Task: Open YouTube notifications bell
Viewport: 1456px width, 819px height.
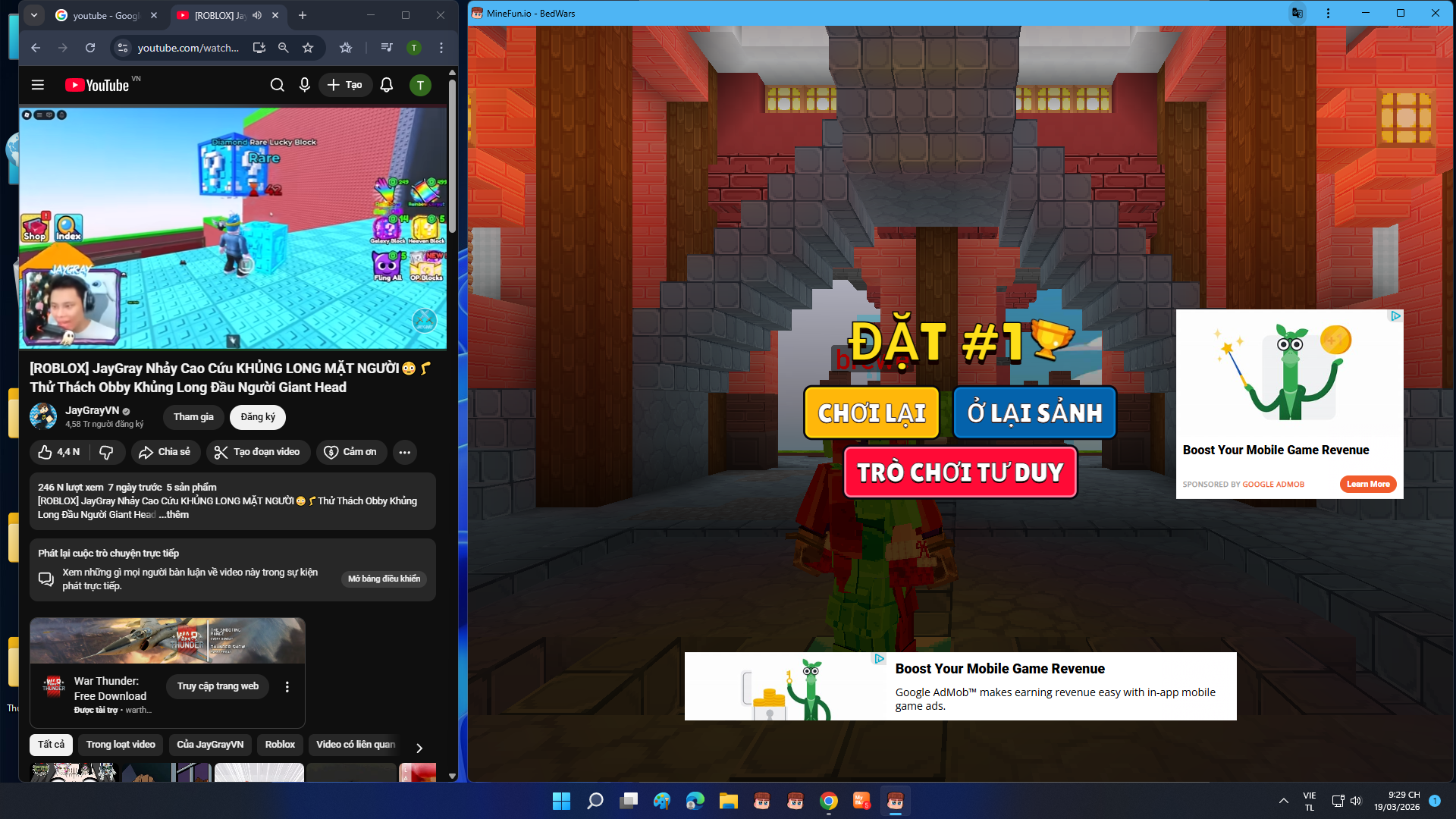Action: pos(387,85)
